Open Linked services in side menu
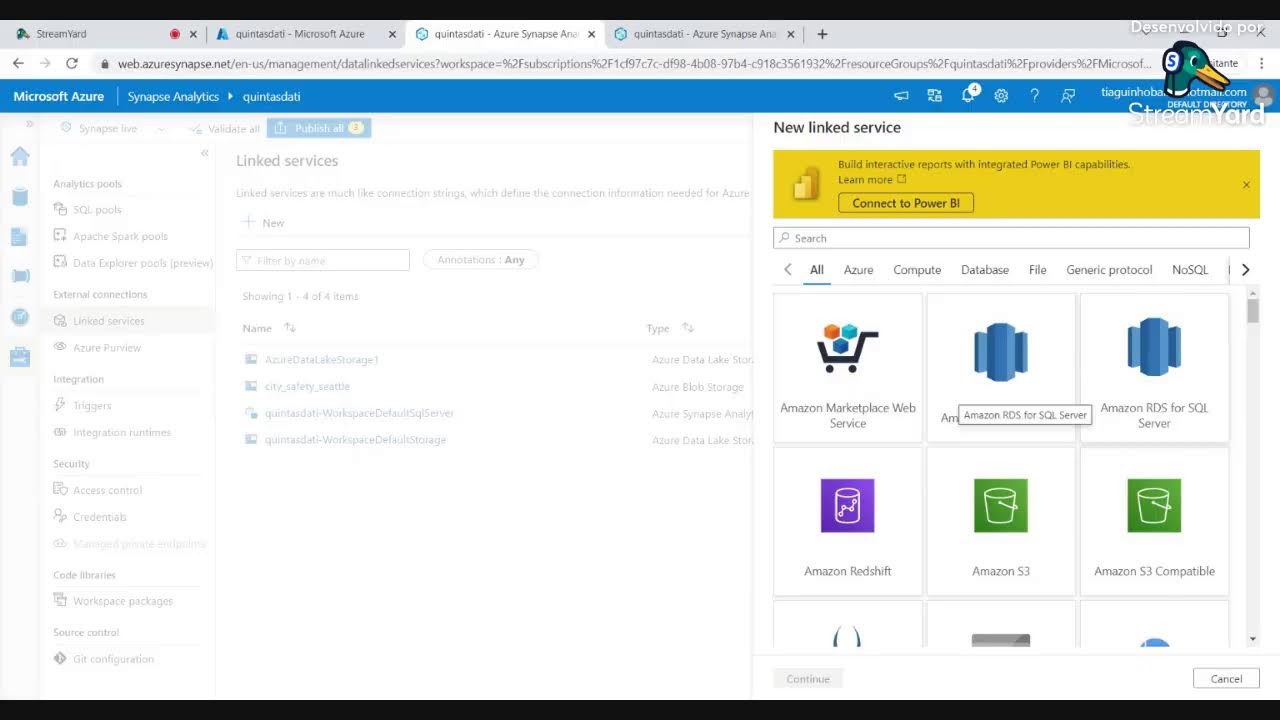This screenshot has width=1280, height=720. (x=109, y=321)
